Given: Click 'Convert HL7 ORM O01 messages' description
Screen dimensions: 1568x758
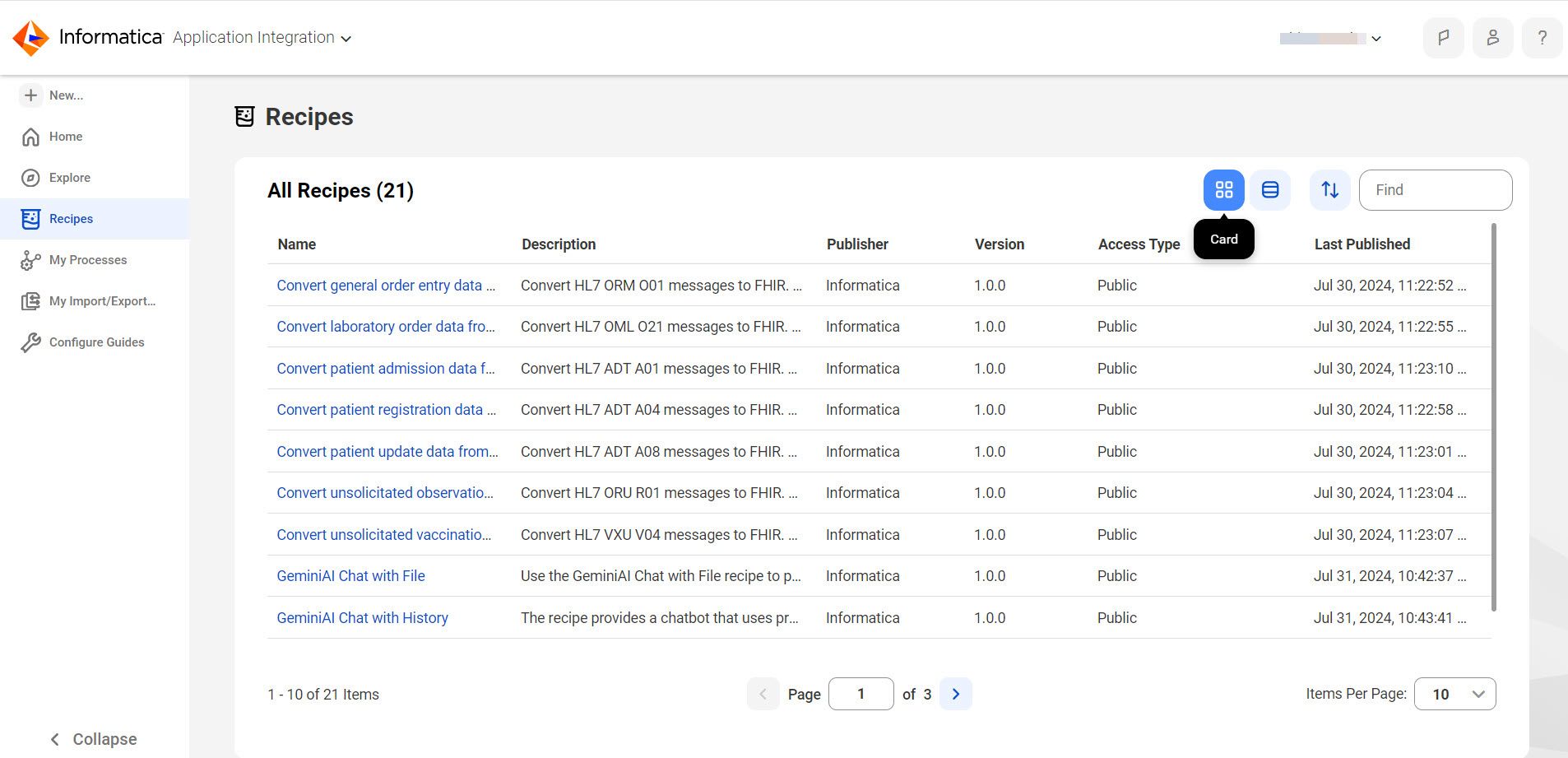Looking at the screenshot, I should click(661, 286).
